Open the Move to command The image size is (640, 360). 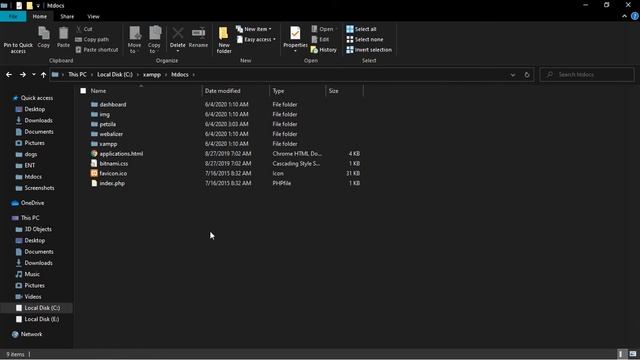134,40
